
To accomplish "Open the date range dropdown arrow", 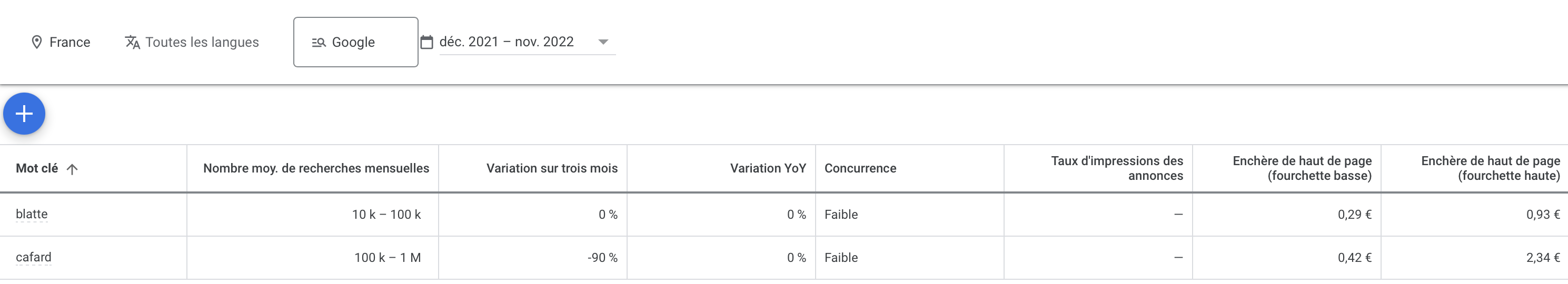I will click(602, 42).
